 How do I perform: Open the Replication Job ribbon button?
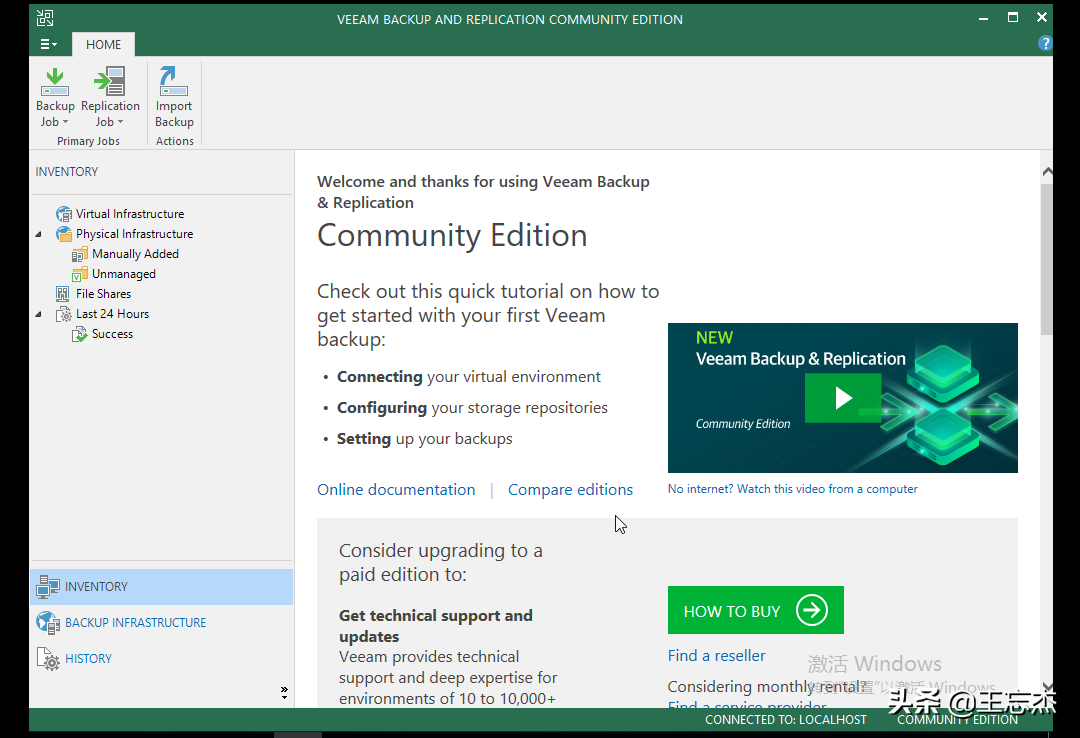(x=110, y=97)
